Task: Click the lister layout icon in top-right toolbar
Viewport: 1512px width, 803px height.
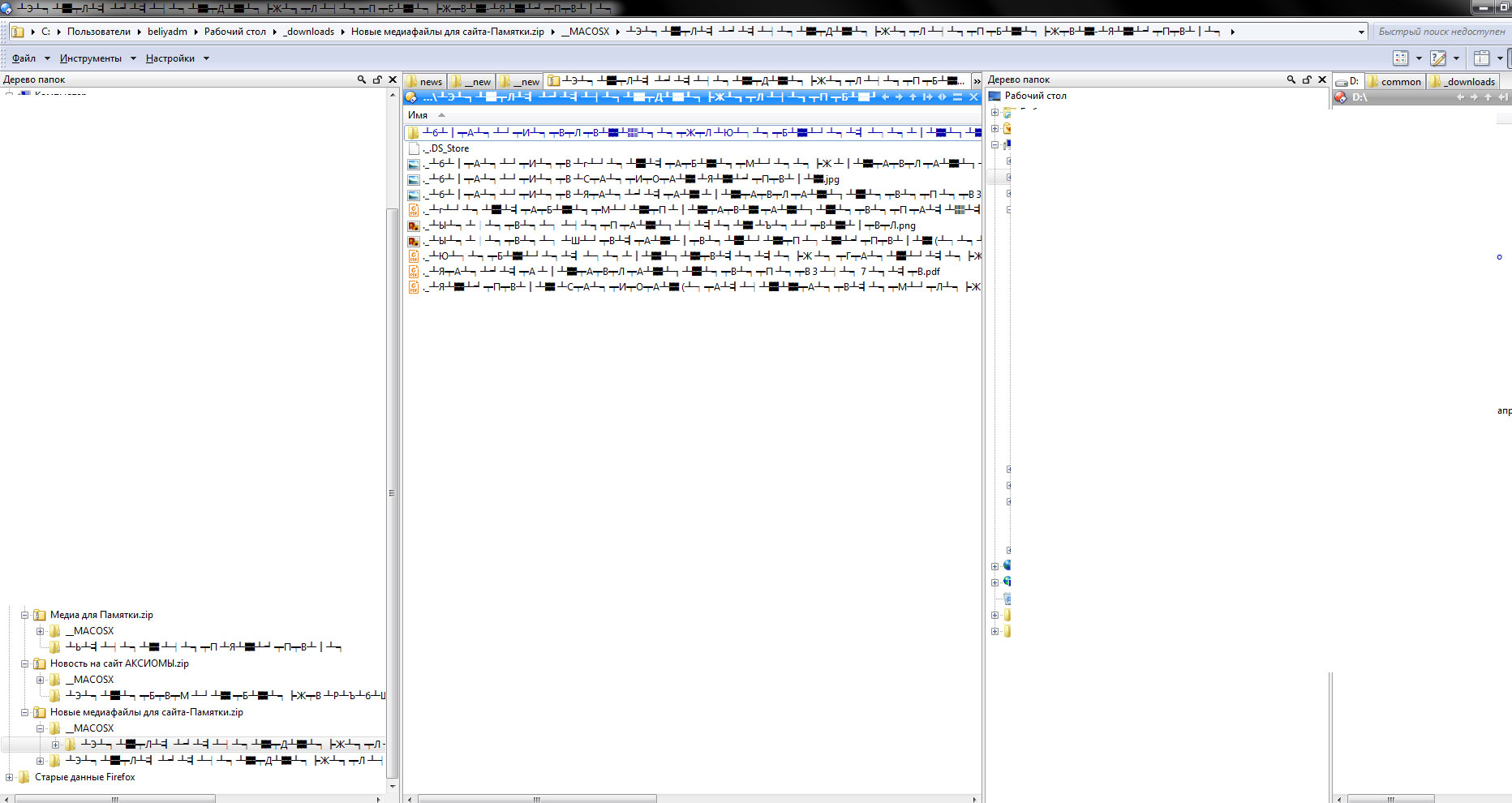Action: point(1481,58)
